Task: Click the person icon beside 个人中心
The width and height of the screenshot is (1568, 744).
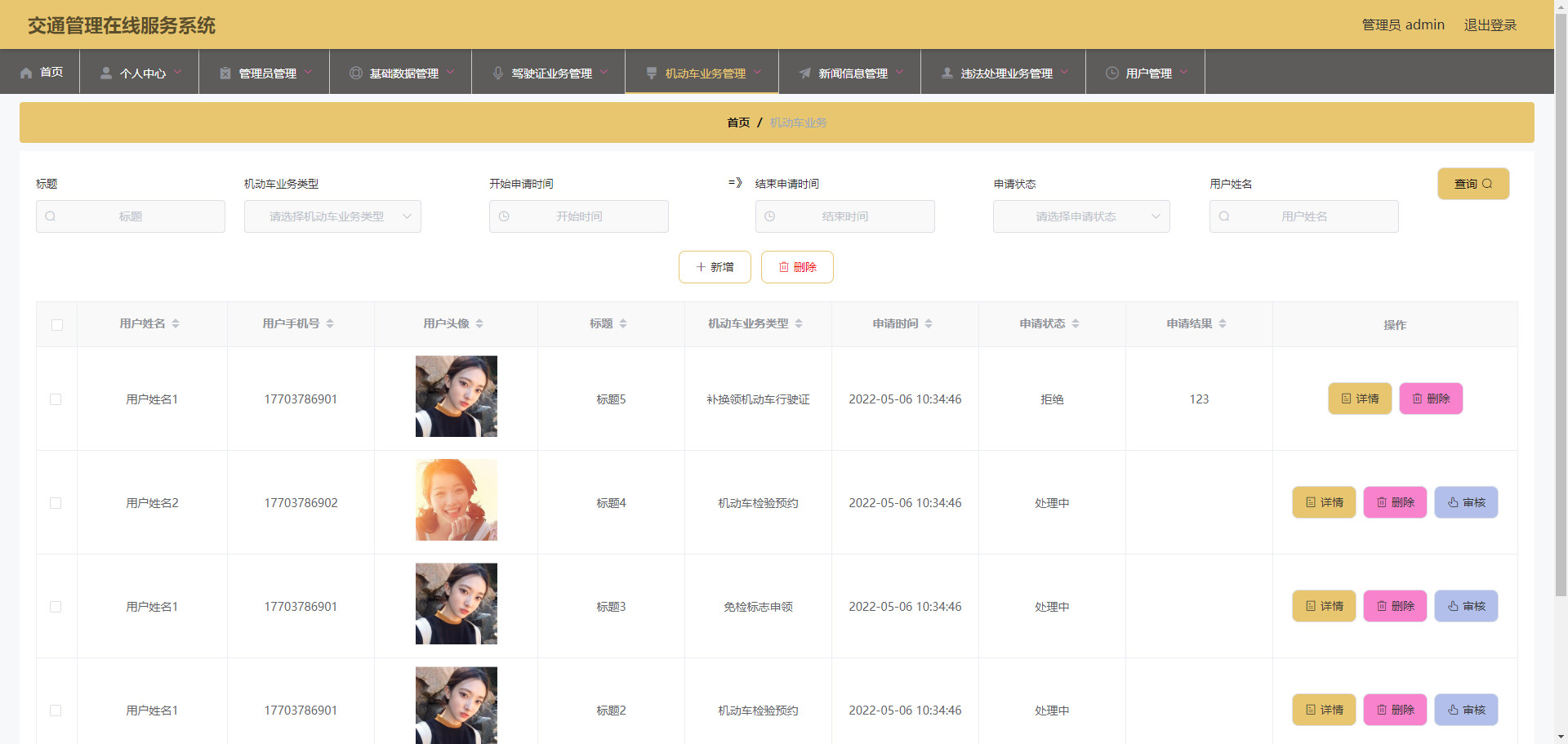Action: point(106,73)
